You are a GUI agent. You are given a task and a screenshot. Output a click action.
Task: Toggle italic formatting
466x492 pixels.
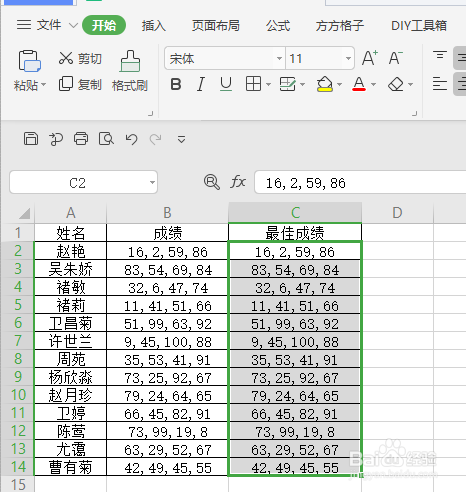[201, 84]
